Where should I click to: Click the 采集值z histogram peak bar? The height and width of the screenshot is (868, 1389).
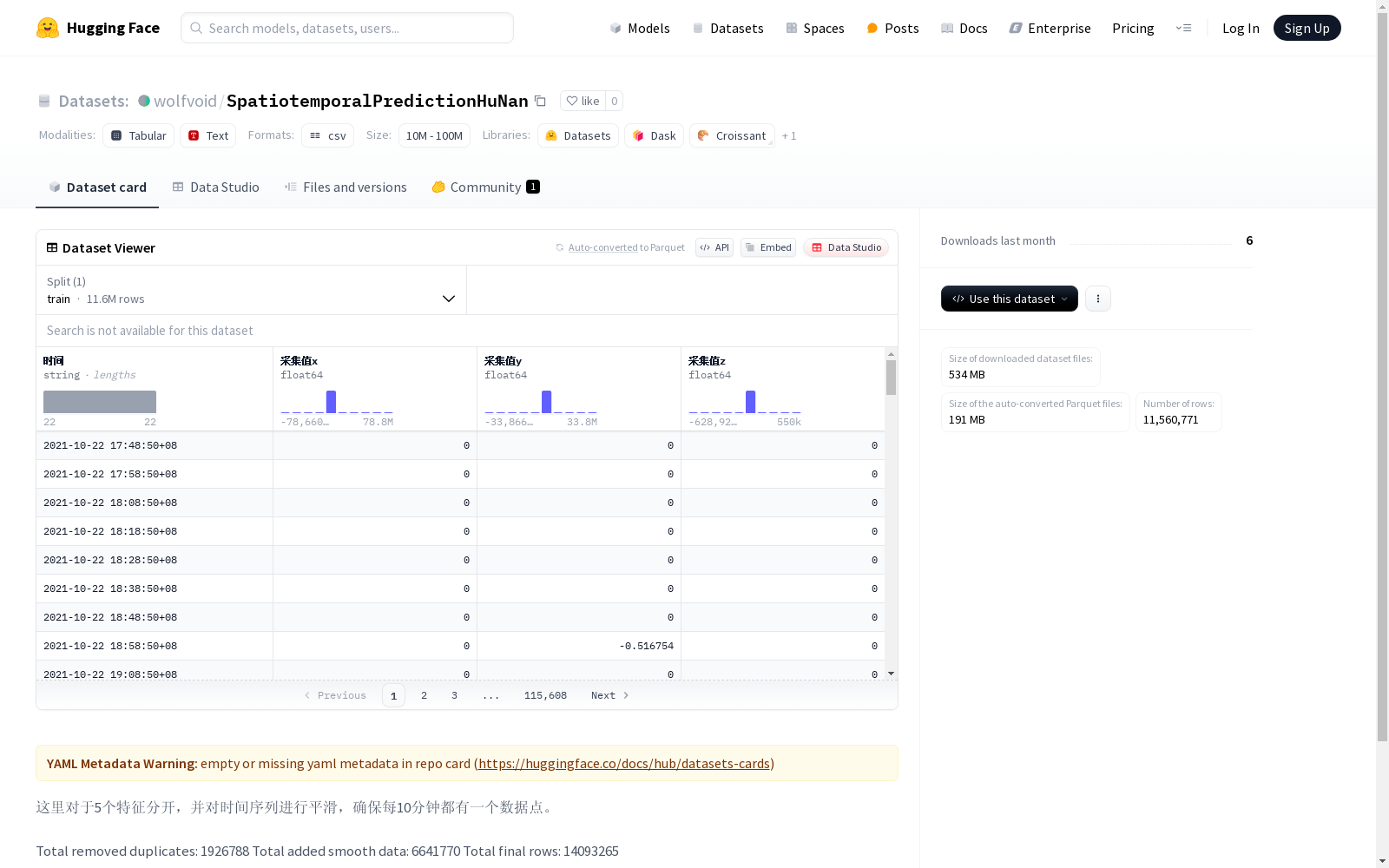[750, 402]
